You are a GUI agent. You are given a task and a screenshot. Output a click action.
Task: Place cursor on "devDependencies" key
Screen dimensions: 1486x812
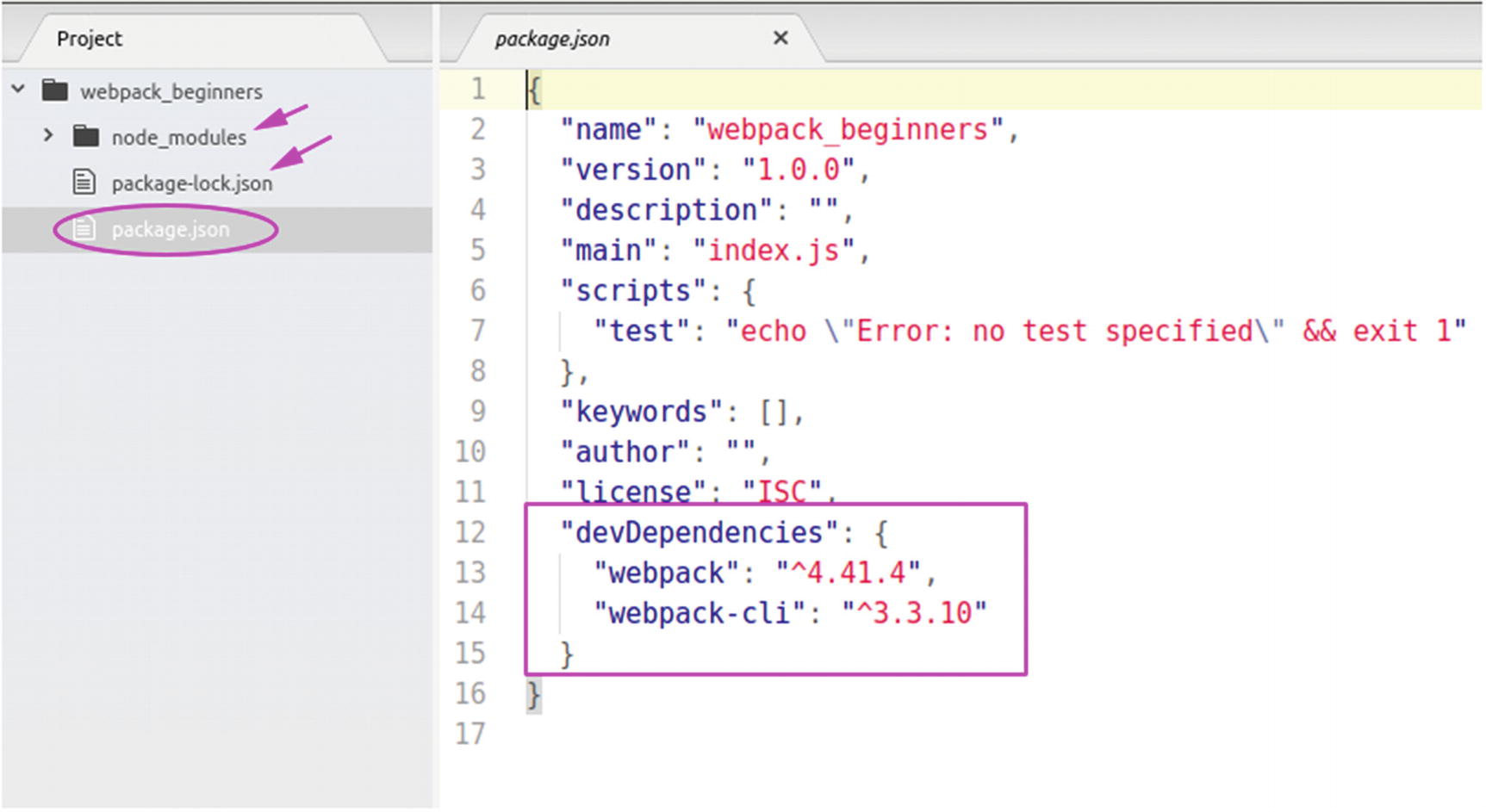tap(699, 533)
